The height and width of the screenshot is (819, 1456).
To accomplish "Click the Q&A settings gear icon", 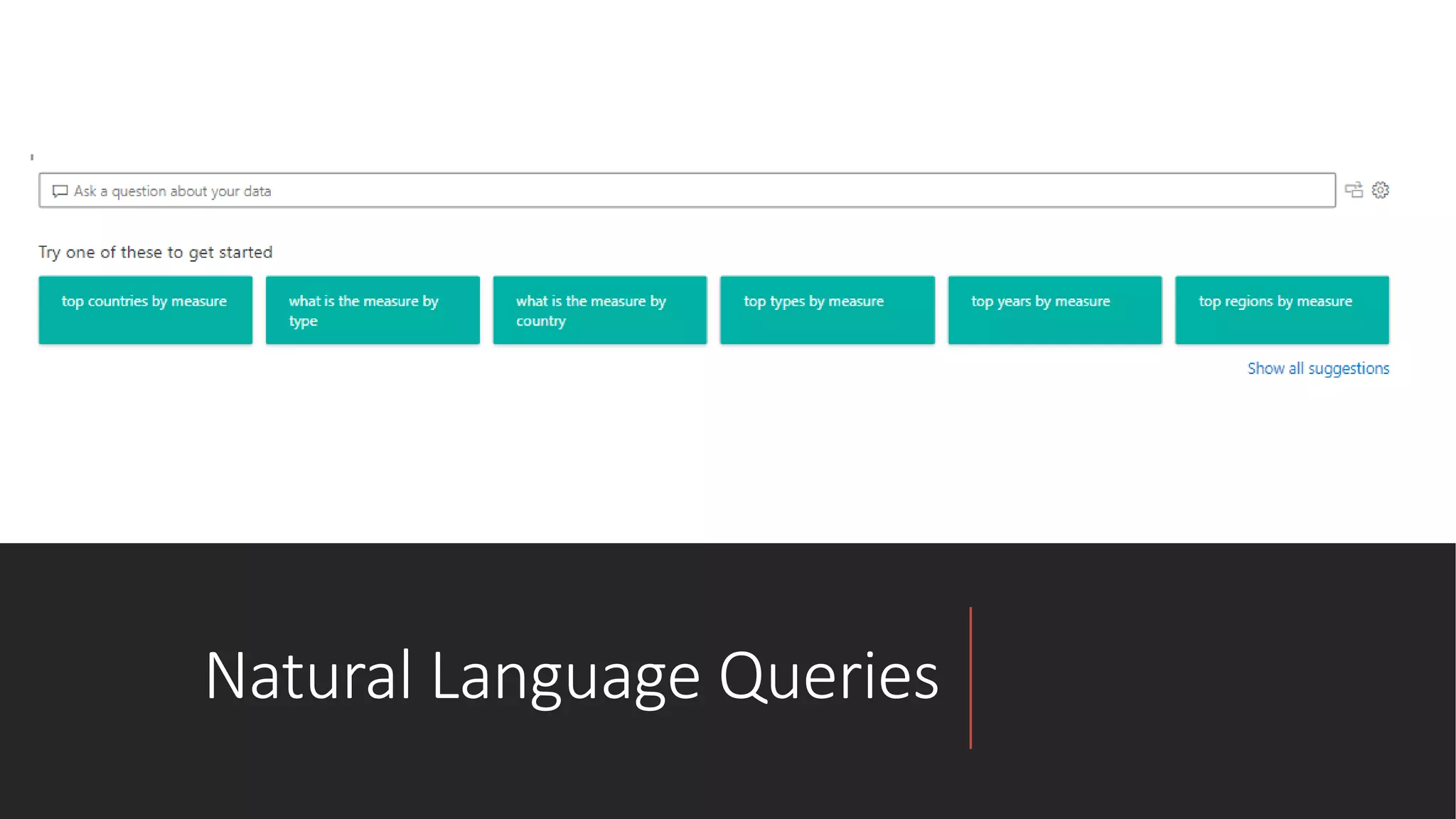I will pos(1380,191).
